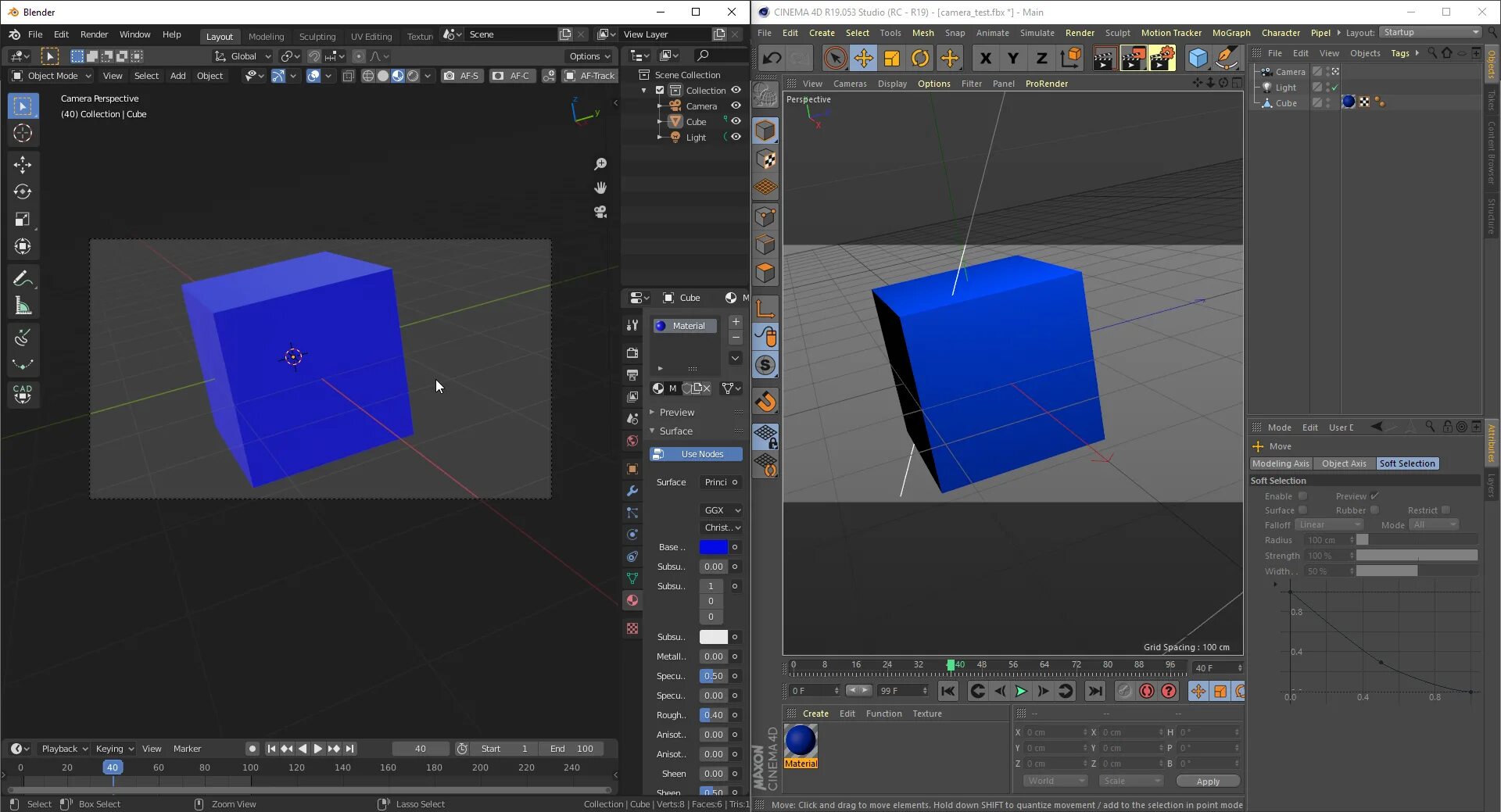Click Create in Cinema 4D material manager
The image size is (1501, 812).
[815, 714]
